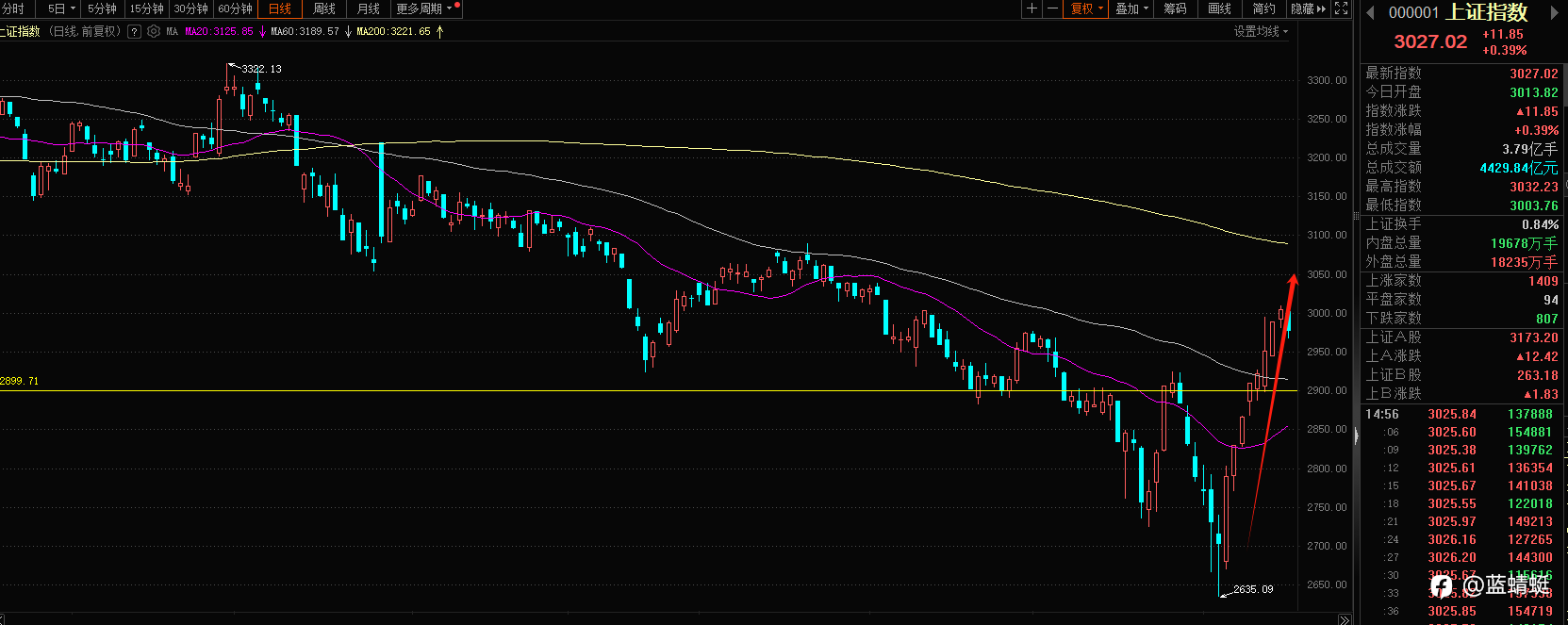Click the current price 3027.02 header
1568x625 pixels.
click(1430, 41)
